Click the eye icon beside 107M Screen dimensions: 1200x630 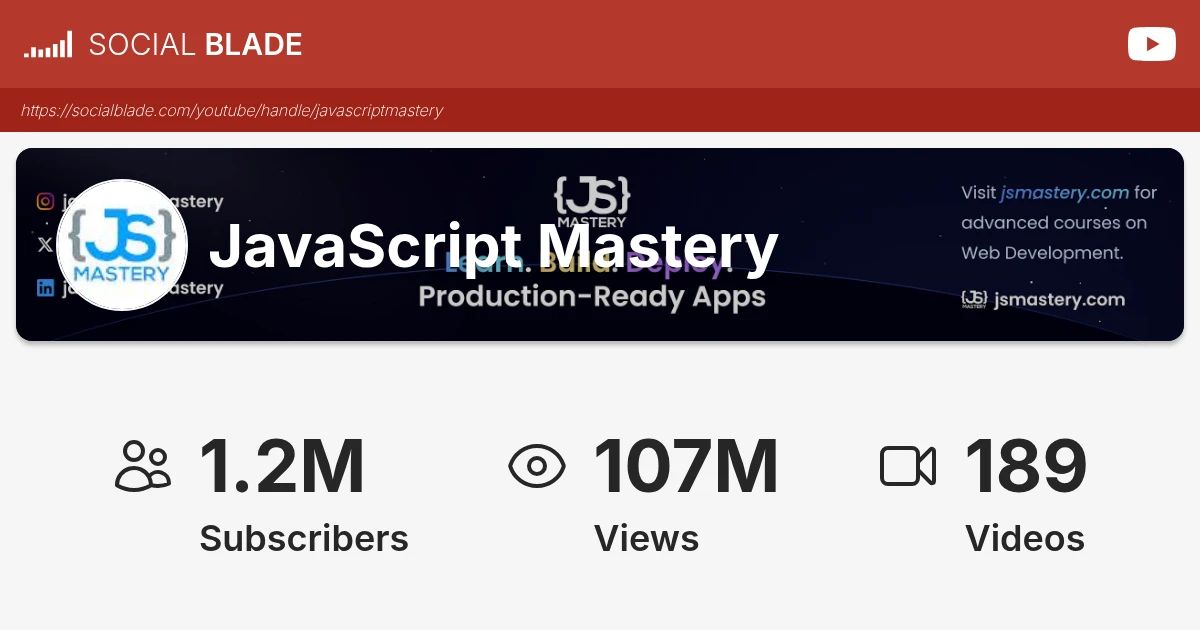pyautogui.click(x=537, y=467)
